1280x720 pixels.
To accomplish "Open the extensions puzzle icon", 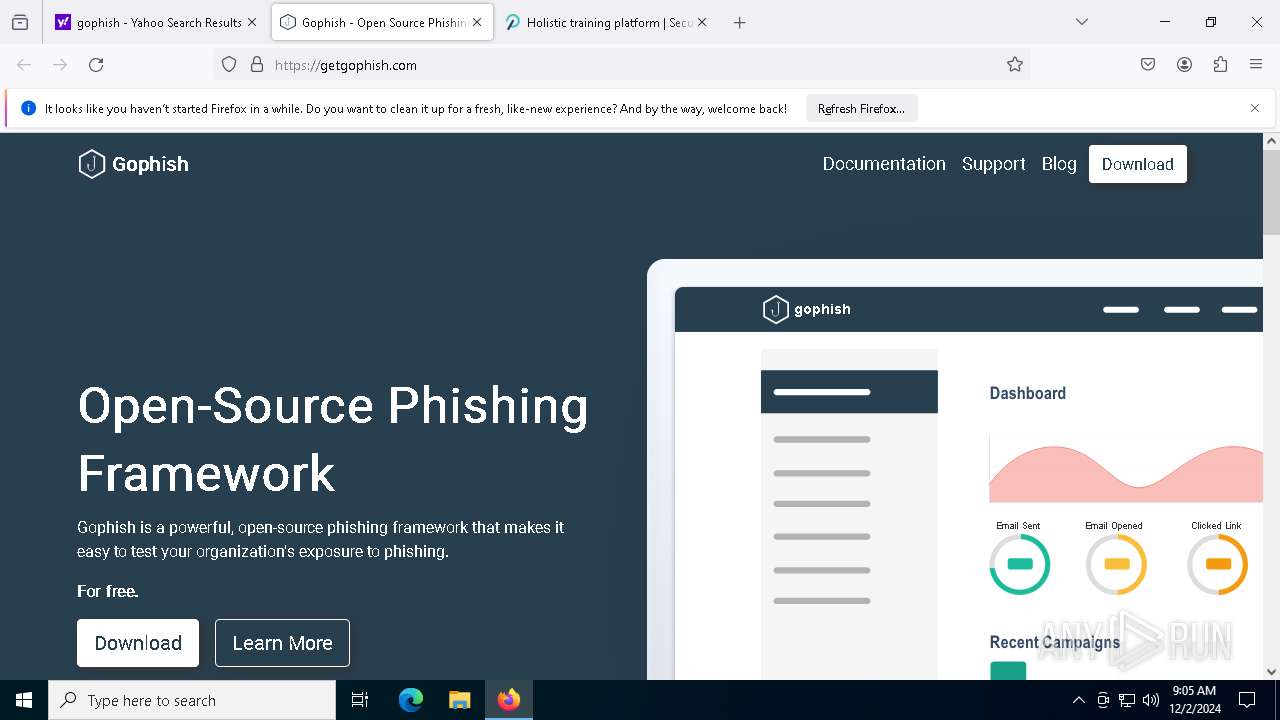I will (x=1220, y=65).
